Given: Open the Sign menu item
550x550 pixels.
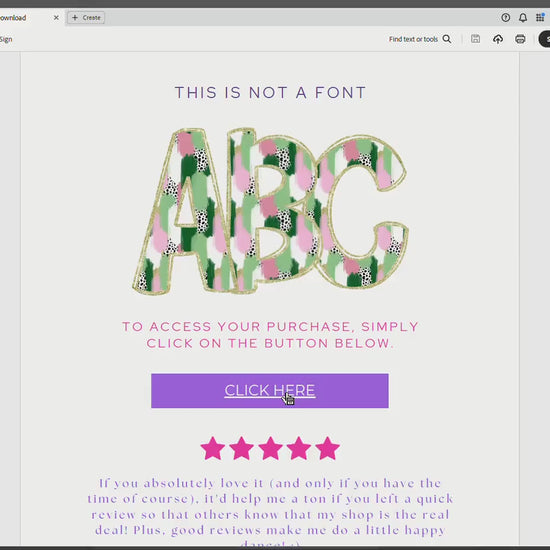Looking at the screenshot, I should coord(6,39).
